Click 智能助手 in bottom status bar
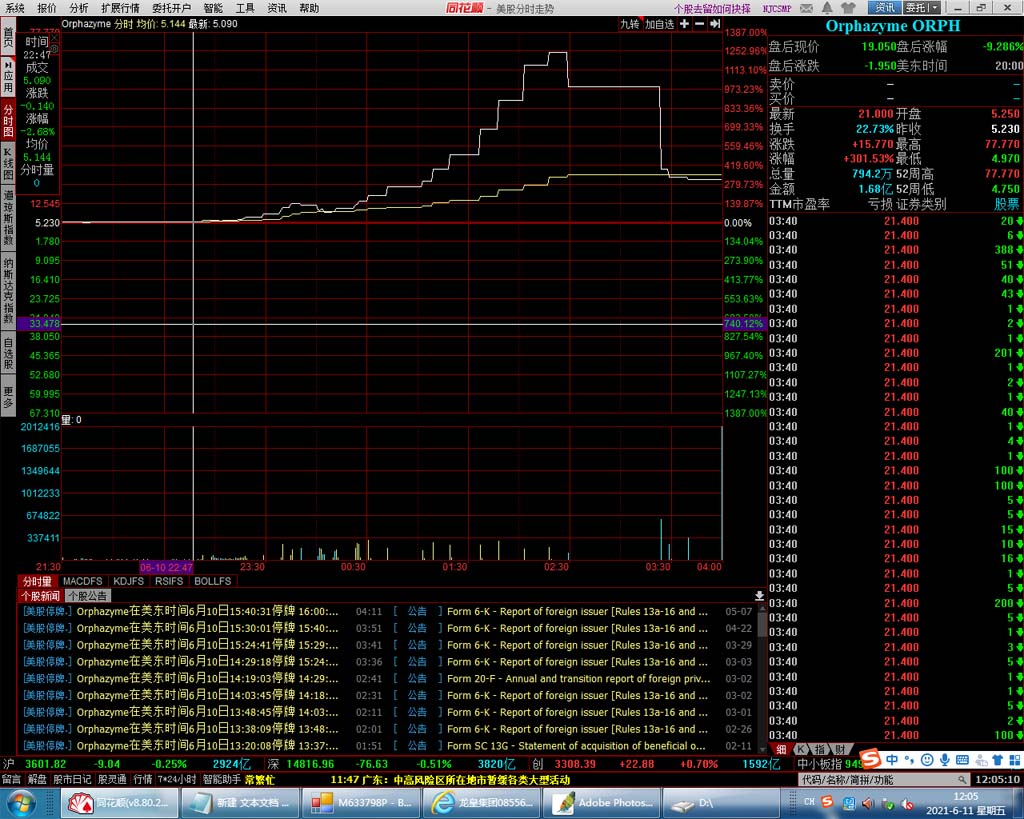Viewport: 1024px width, 819px height. tap(221, 780)
